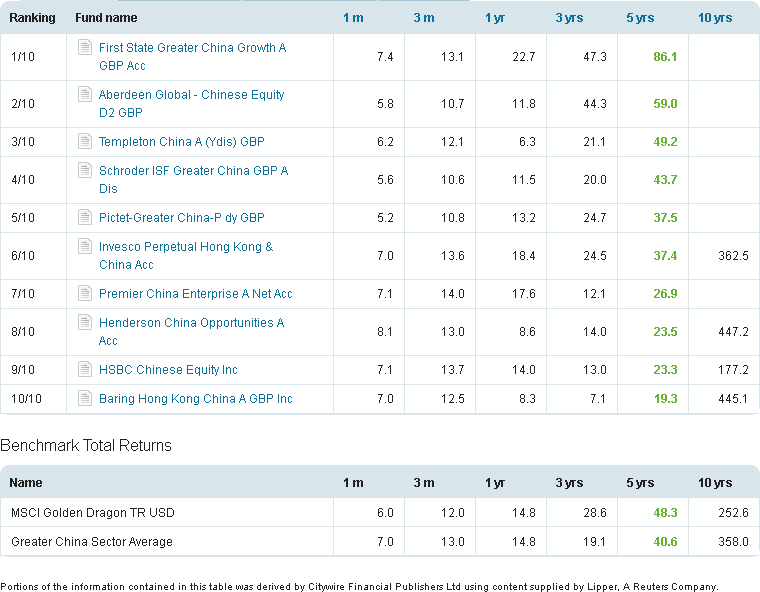Select 10 yrs value 447.2 for Henderson China
The height and width of the screenshot is (592, 760).
click(733, 332)
